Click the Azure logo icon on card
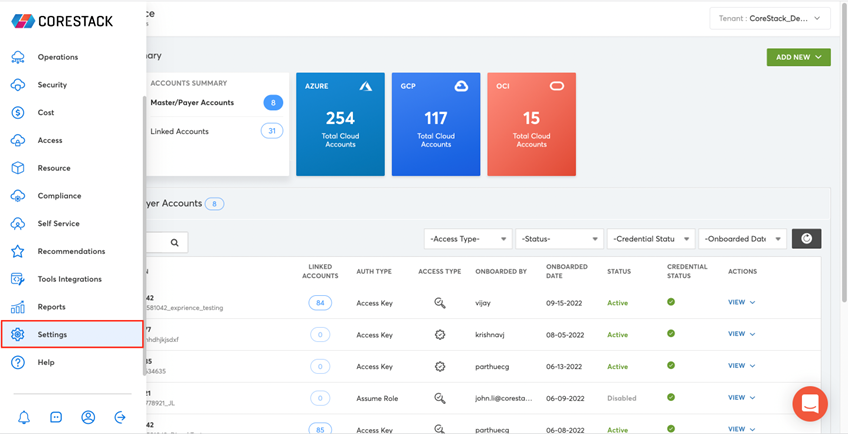This screenshot has width=848, height=434. [x=366, y=86]
